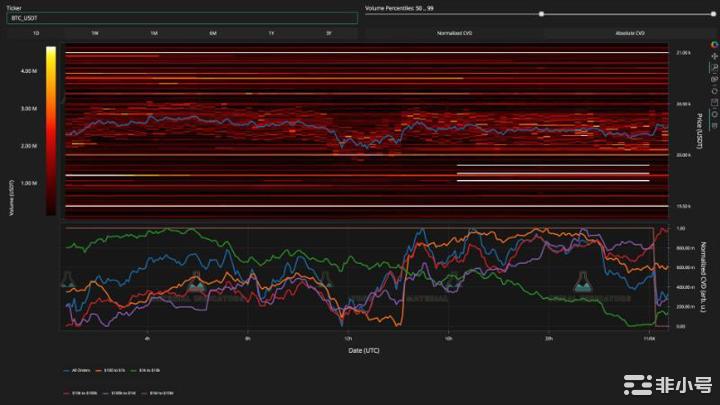Click the Bokeh color-wheel logo icon
720x405 pixels.
(x=713, y=43)
